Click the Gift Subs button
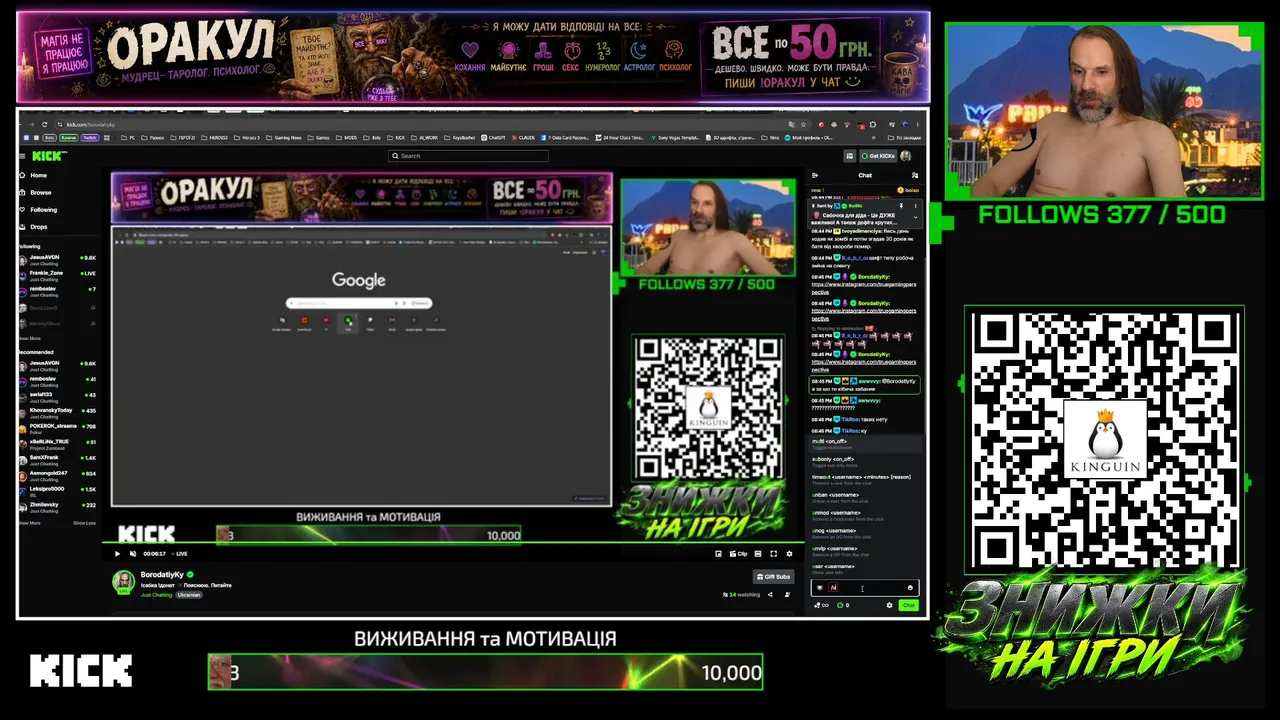The width and height of the screenshot is (1280, 720). [773, 577]
